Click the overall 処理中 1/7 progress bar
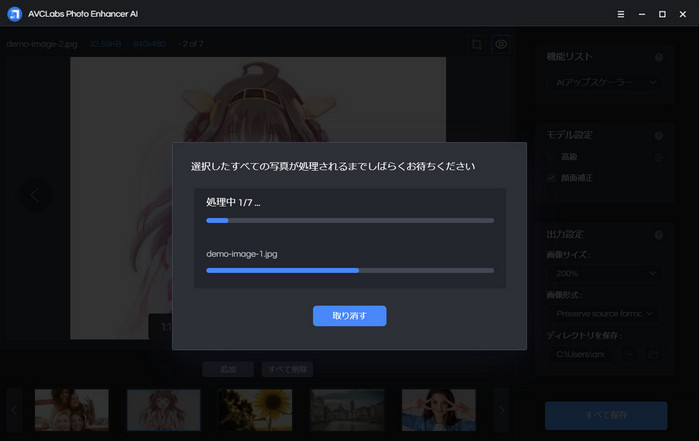 (350, 220)
